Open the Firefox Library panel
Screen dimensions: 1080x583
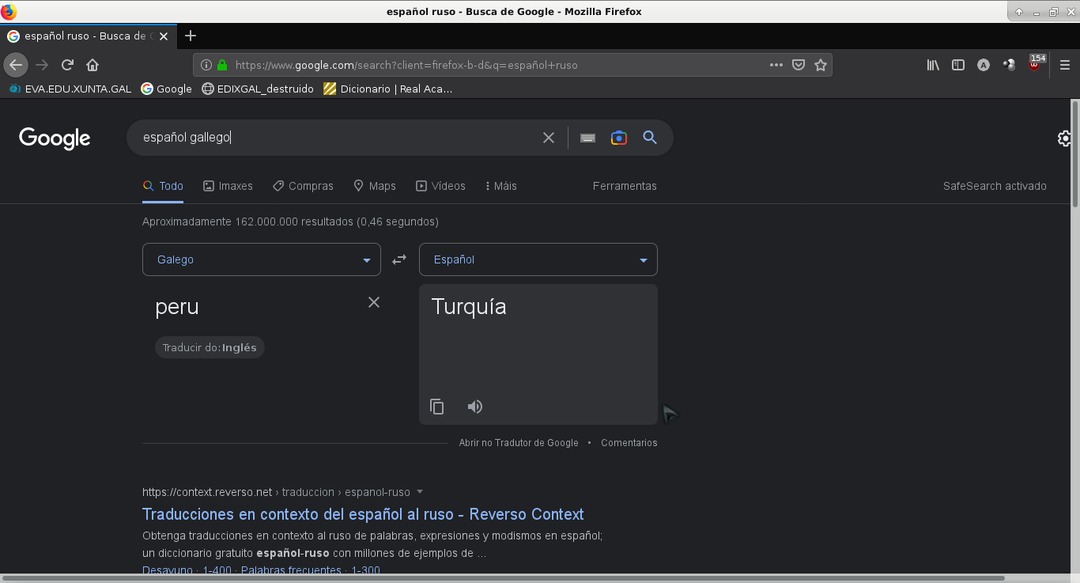pyautogui.click(x=932, y=64)
